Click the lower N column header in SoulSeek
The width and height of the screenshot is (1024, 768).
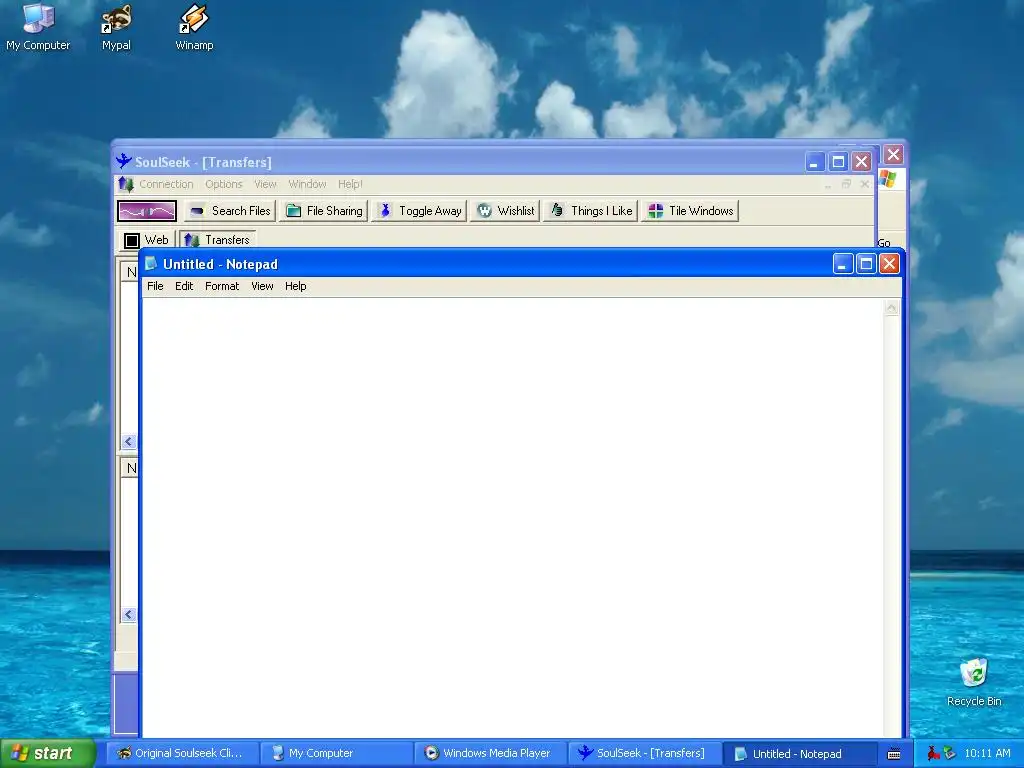[131, 468]
